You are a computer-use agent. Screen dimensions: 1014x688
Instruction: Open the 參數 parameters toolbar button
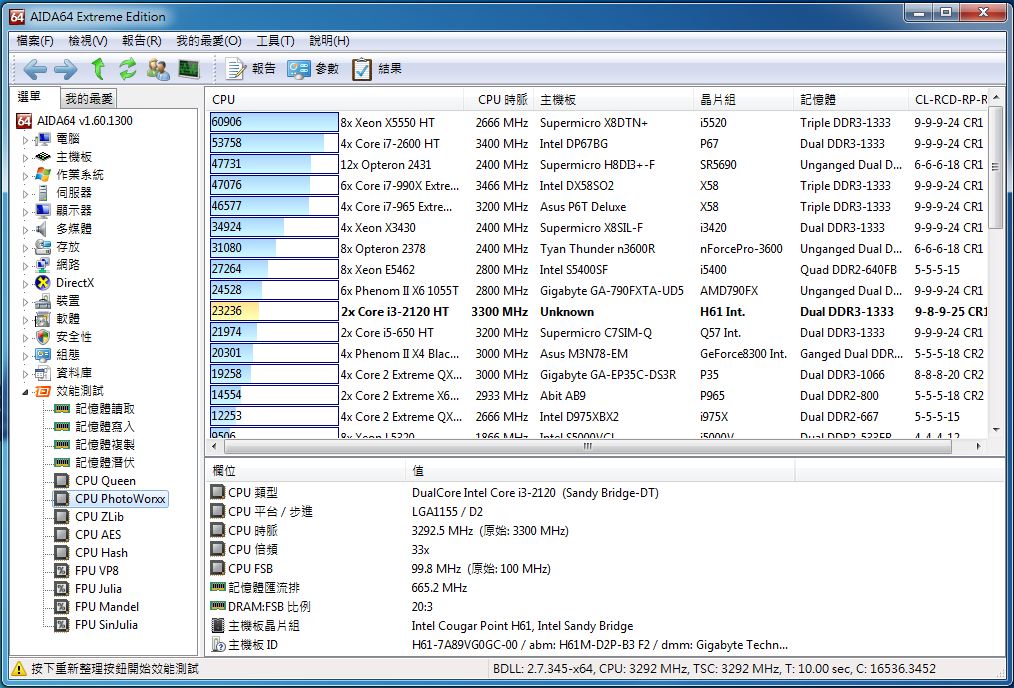coord(313,69)
